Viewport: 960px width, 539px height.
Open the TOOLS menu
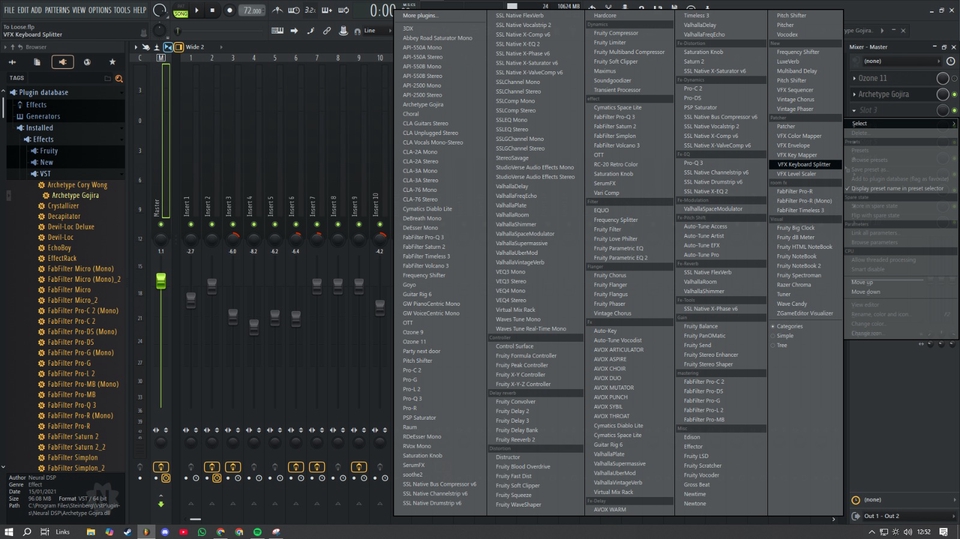[x=122, y=10]
